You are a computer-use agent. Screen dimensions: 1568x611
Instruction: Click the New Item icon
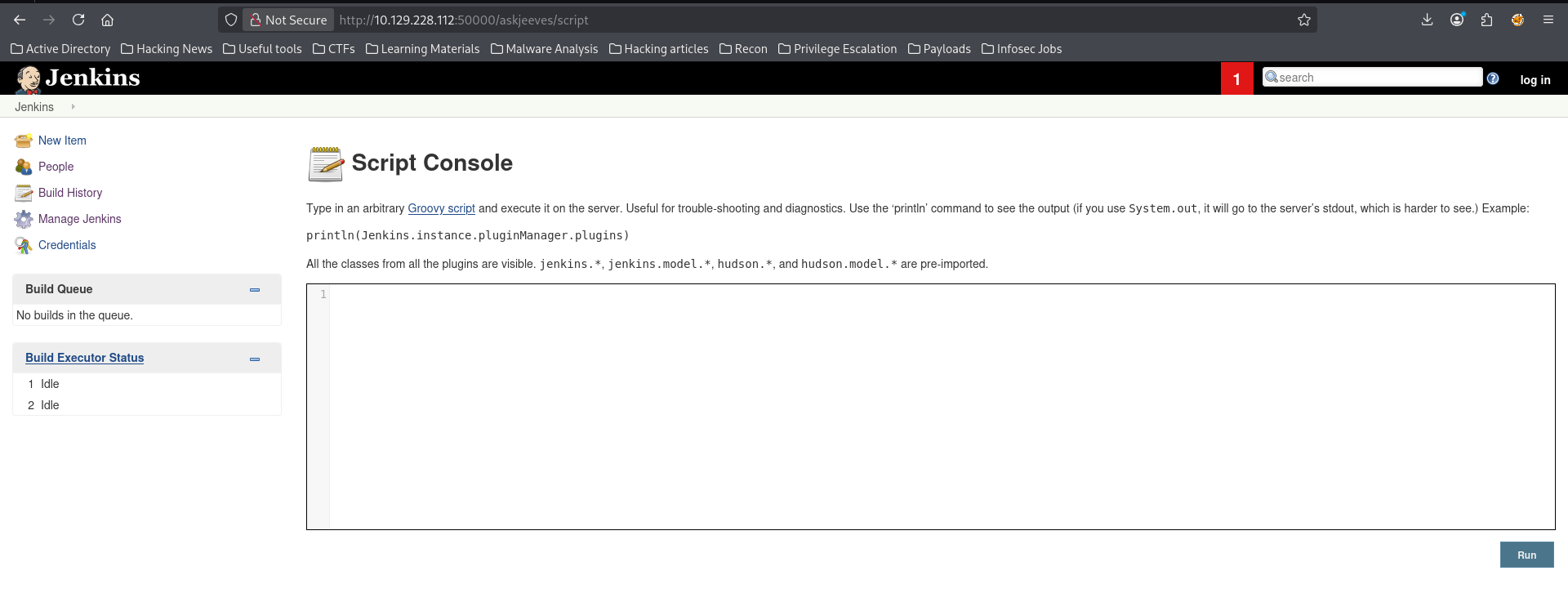click(x=24, y=140)
